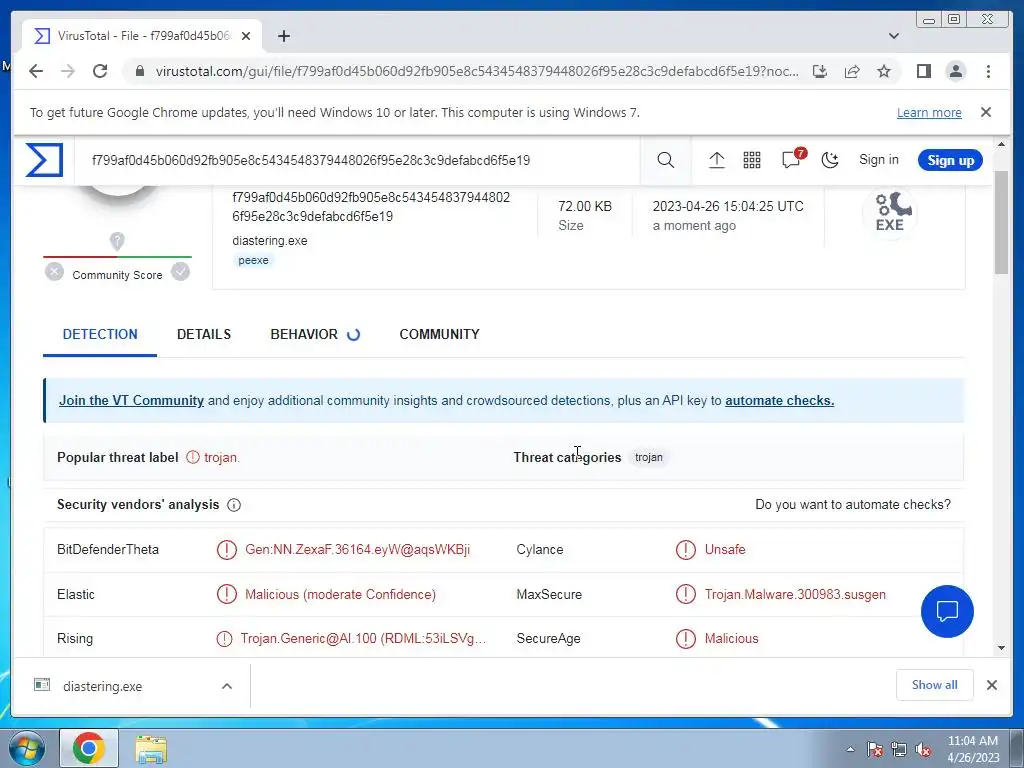Click Sign in link
Viewport: 1024px width, 768px height.
(878, 159)
